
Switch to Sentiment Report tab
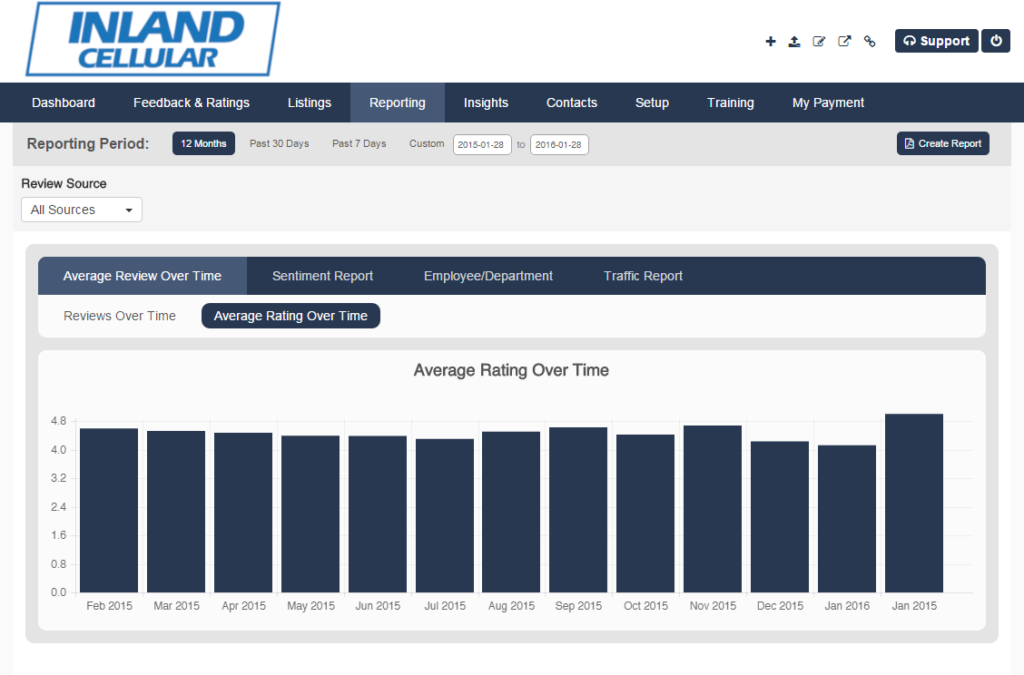(x=322, y=276)
